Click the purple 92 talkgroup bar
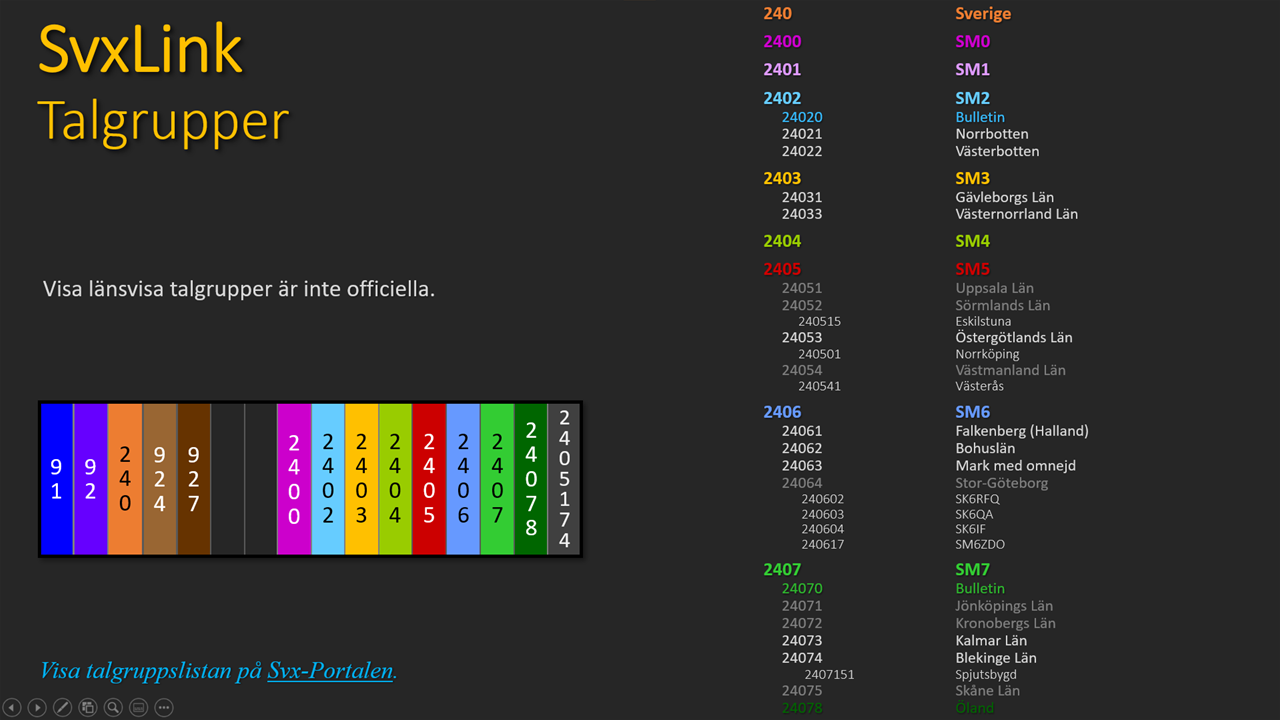 [x=90, y=479]
